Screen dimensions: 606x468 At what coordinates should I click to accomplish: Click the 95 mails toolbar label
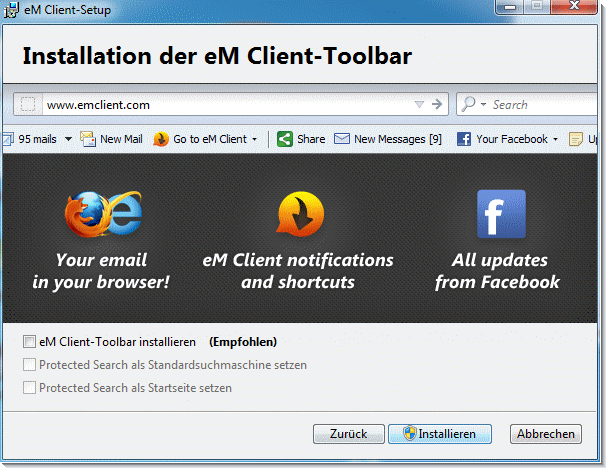[x=37, y=139]
